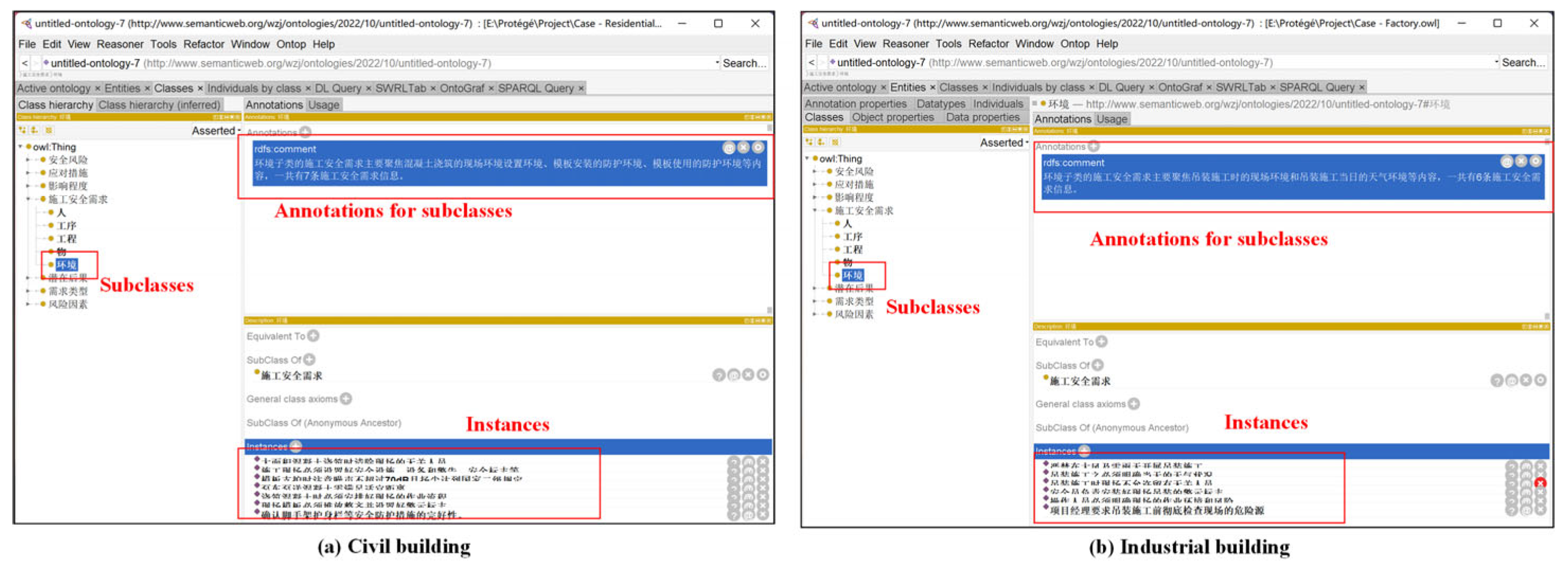Open Individuals tab in Factory window
The width and height of the screenshot is (1568, 565).
pos(998,103)
